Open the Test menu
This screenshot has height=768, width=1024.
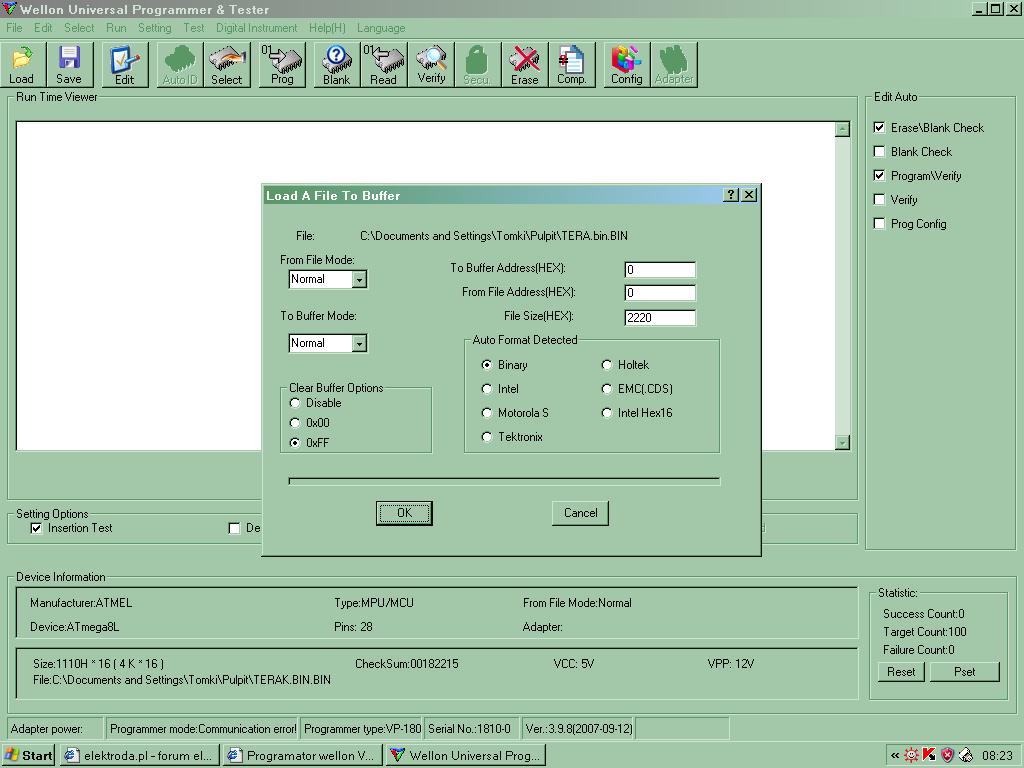pos(193,28)
